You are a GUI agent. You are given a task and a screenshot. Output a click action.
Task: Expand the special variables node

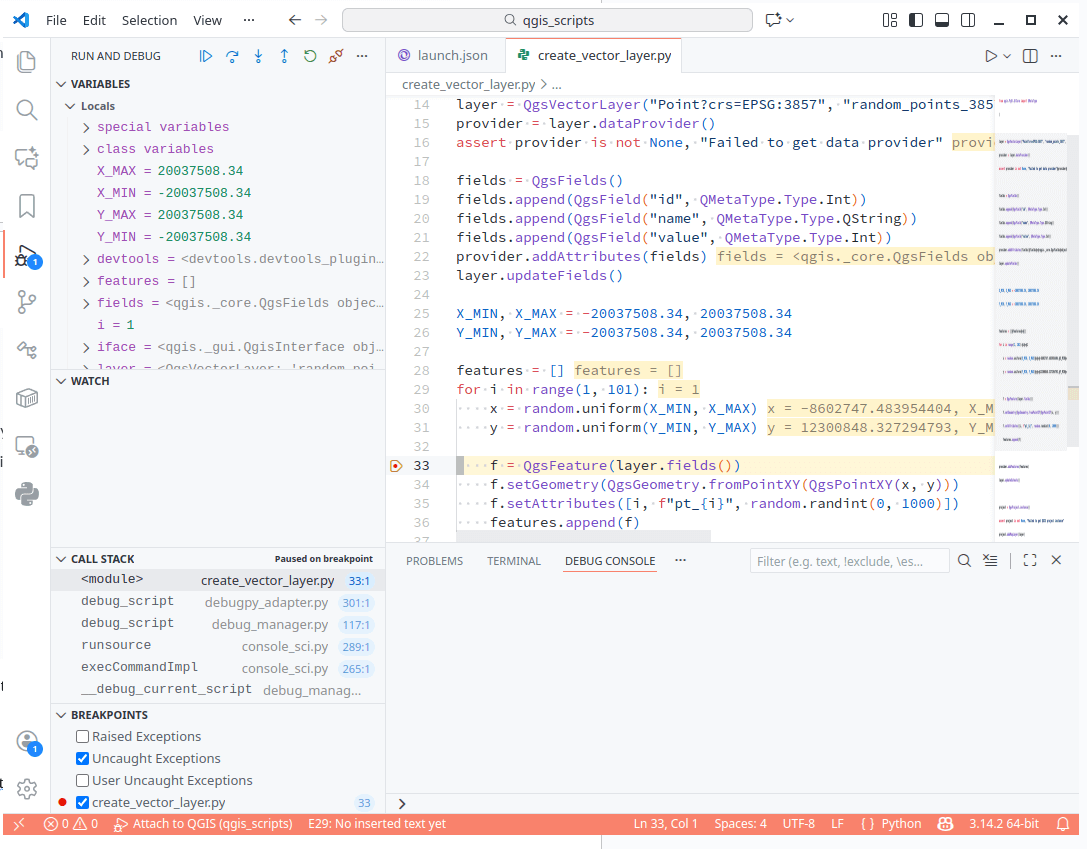(87, 127)
